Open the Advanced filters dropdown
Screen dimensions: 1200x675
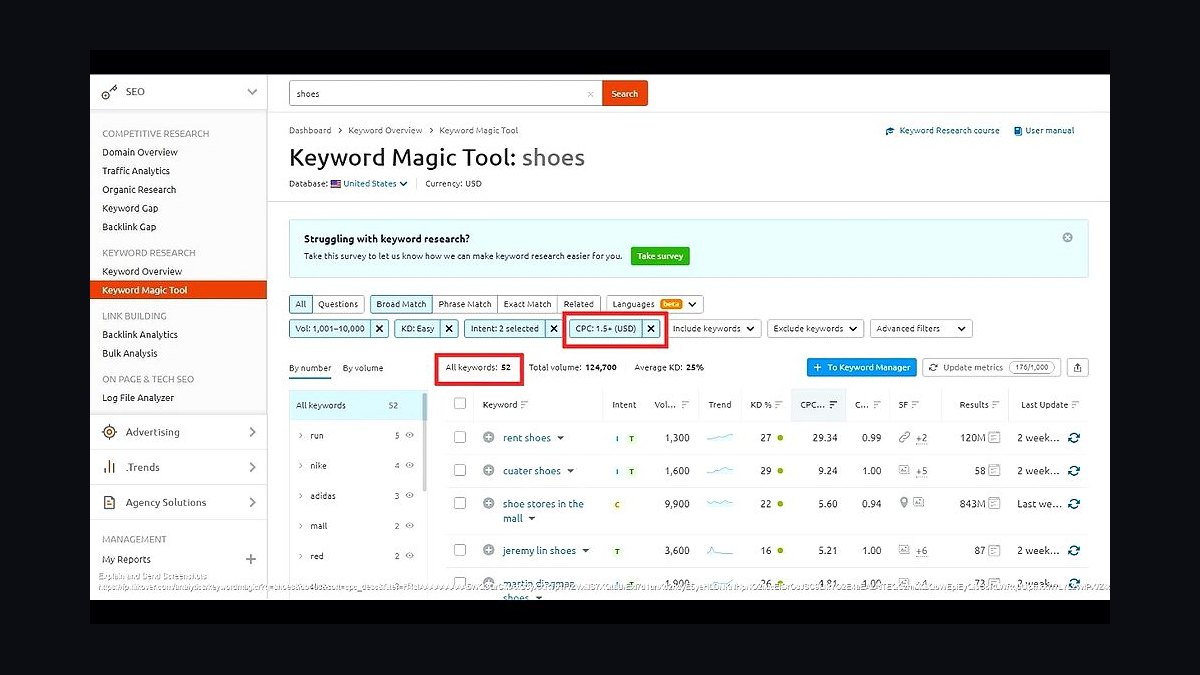tap(921, 328)
